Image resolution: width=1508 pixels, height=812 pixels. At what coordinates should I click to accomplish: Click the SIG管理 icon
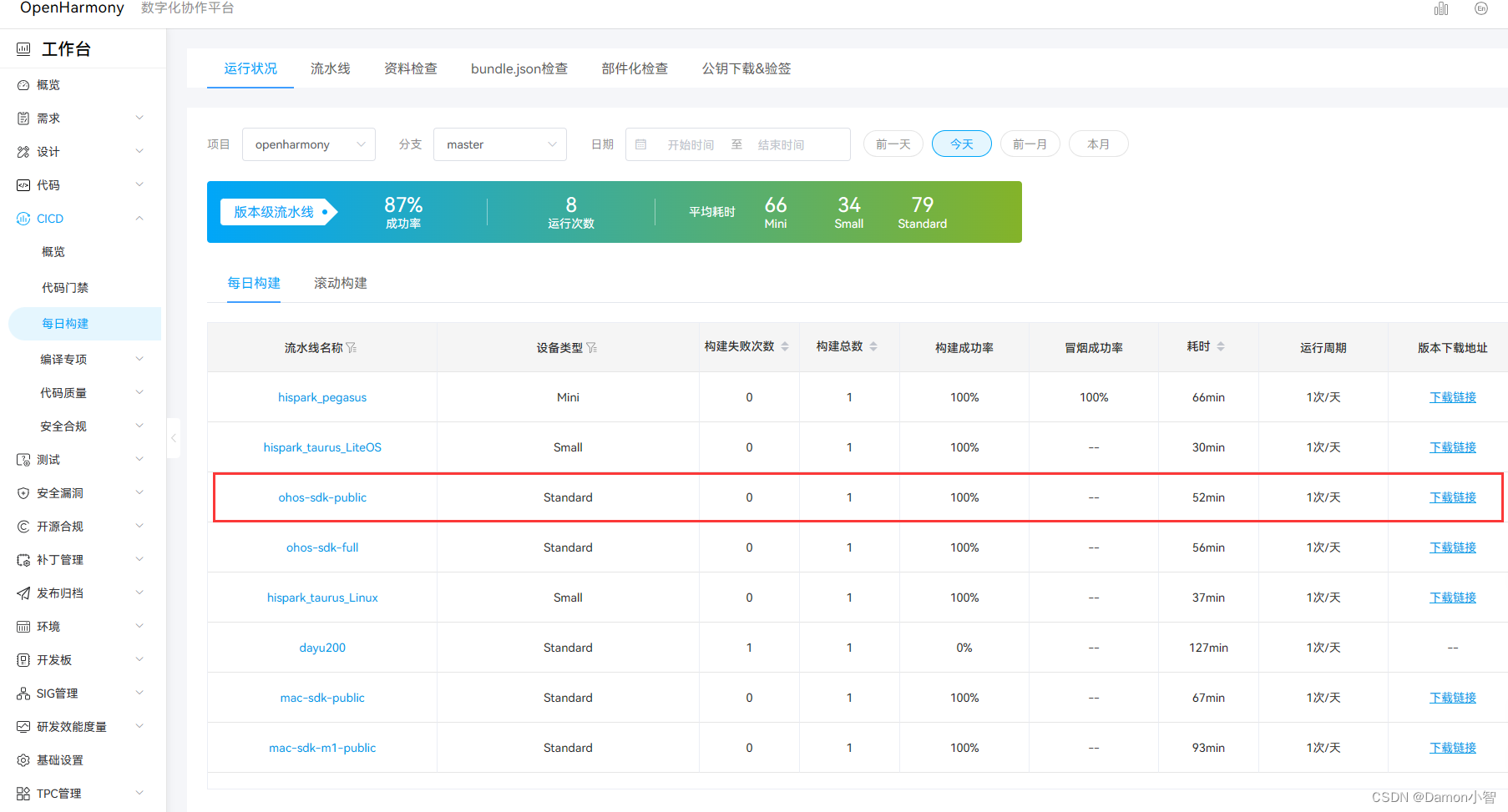pos(23,693)
